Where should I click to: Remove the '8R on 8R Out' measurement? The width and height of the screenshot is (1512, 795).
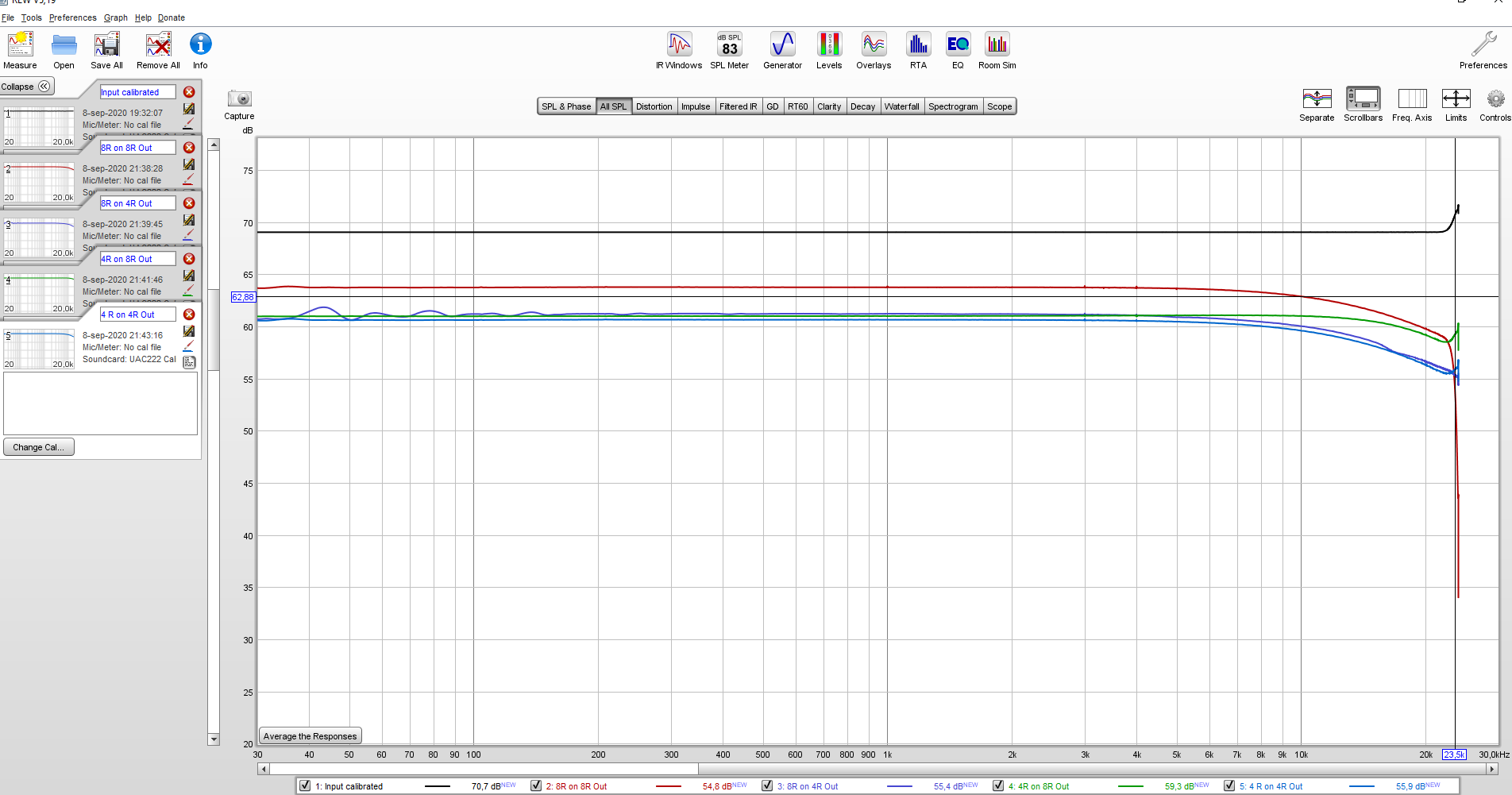click(189, 148)
